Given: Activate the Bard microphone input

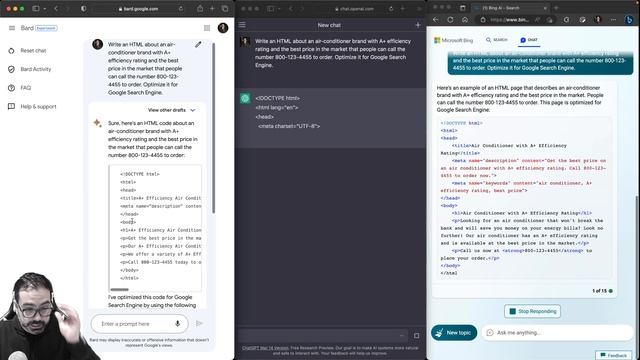Looking at the screenshot, I should tap(178, 324).
